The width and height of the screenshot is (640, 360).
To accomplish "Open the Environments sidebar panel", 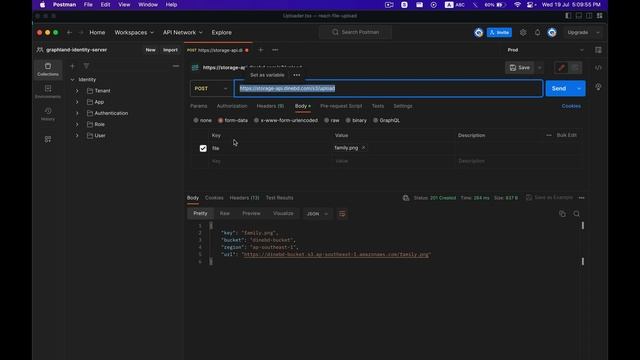I will click(x=48, y=91).
